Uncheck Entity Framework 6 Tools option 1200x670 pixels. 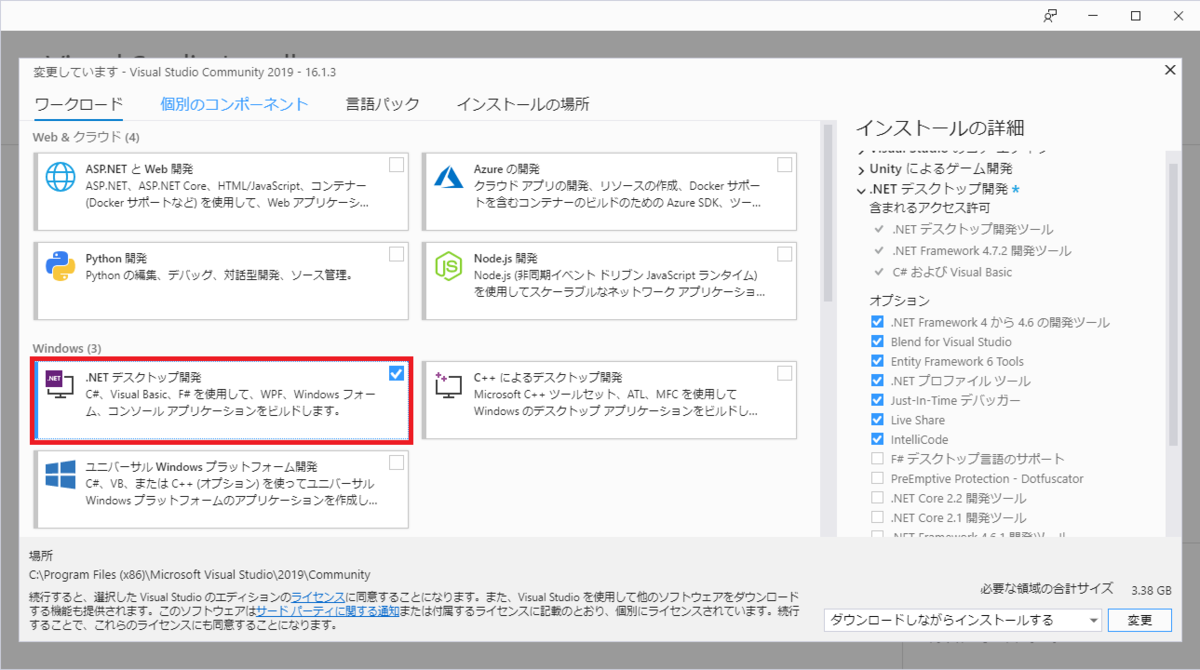pos(877,361)
